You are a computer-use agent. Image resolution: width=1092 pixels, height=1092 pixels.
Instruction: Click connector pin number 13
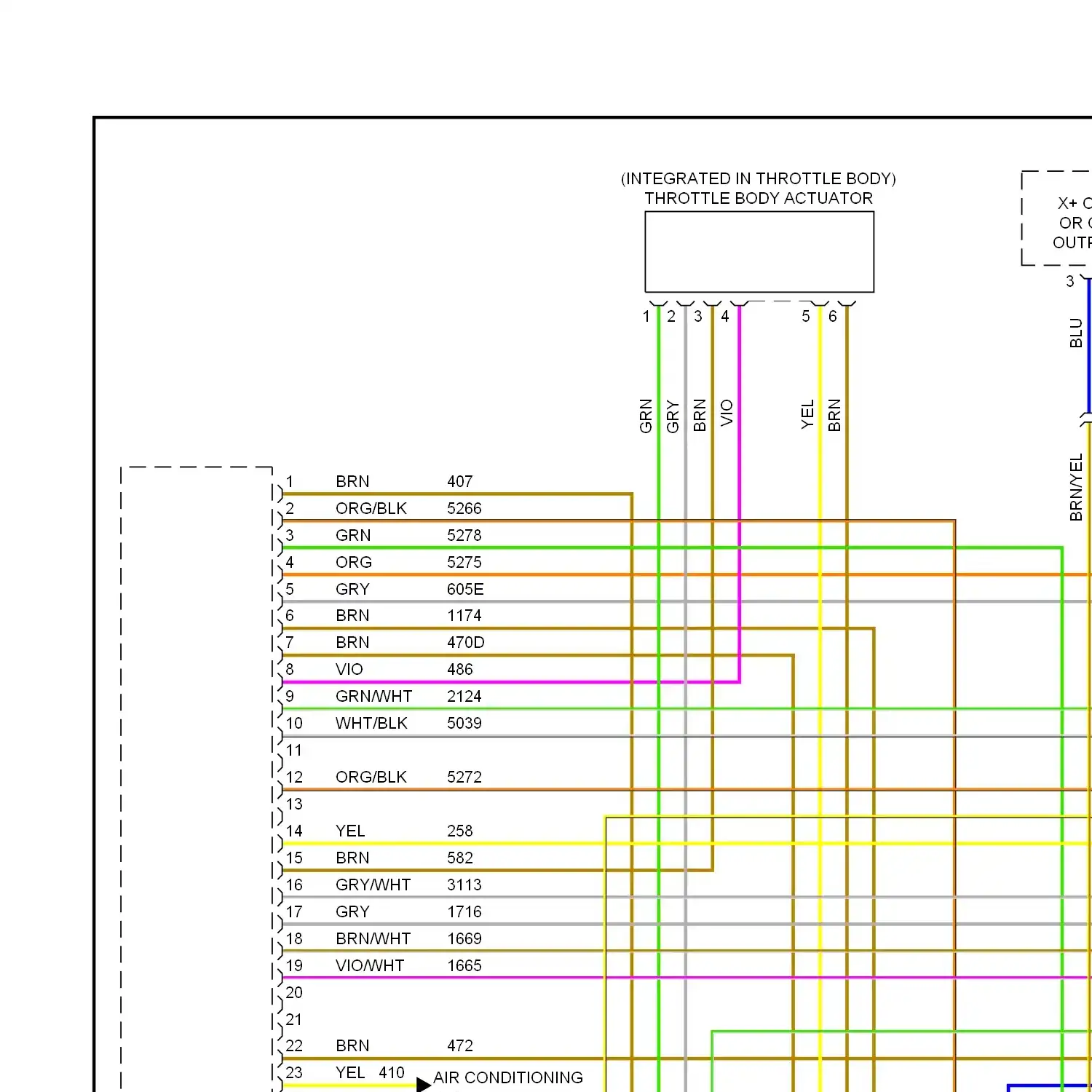point(294,804)
